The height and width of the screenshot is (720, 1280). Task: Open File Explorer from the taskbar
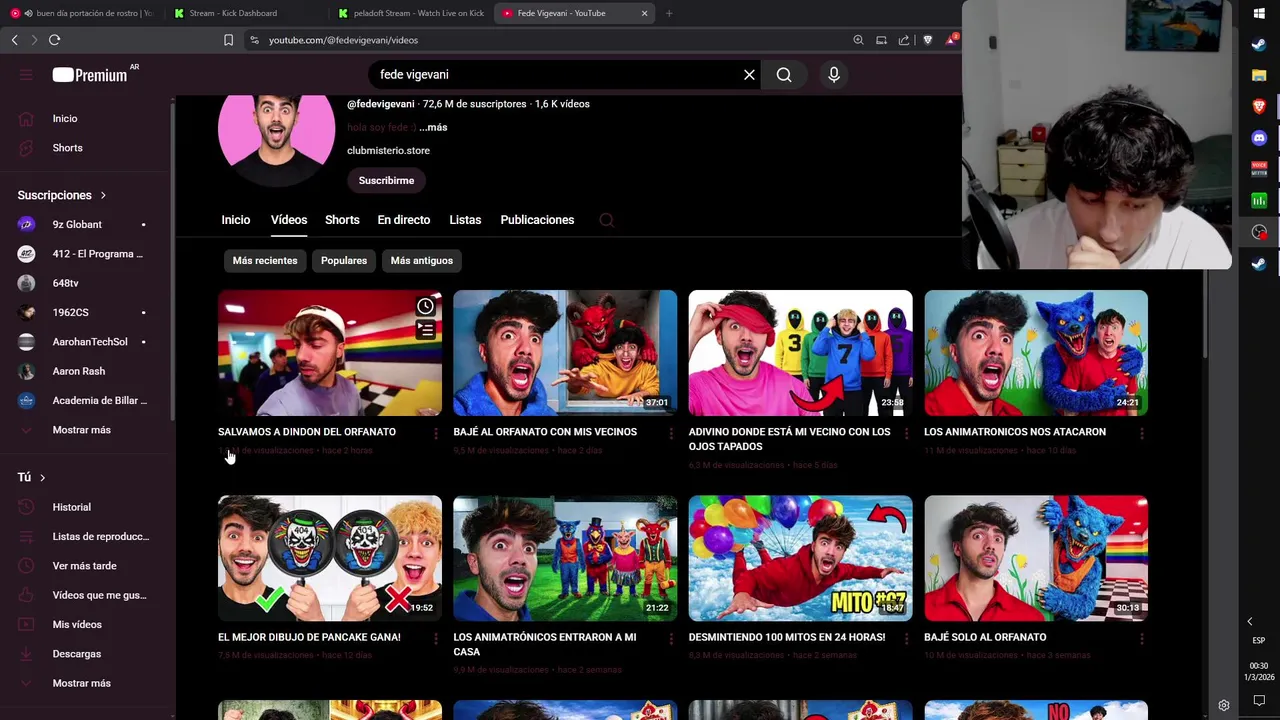(x=1259, y=76)
